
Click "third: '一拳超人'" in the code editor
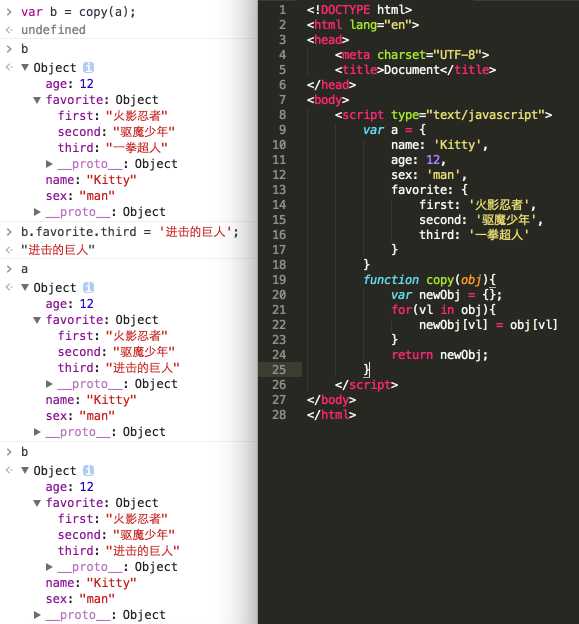tap(474, 235)
